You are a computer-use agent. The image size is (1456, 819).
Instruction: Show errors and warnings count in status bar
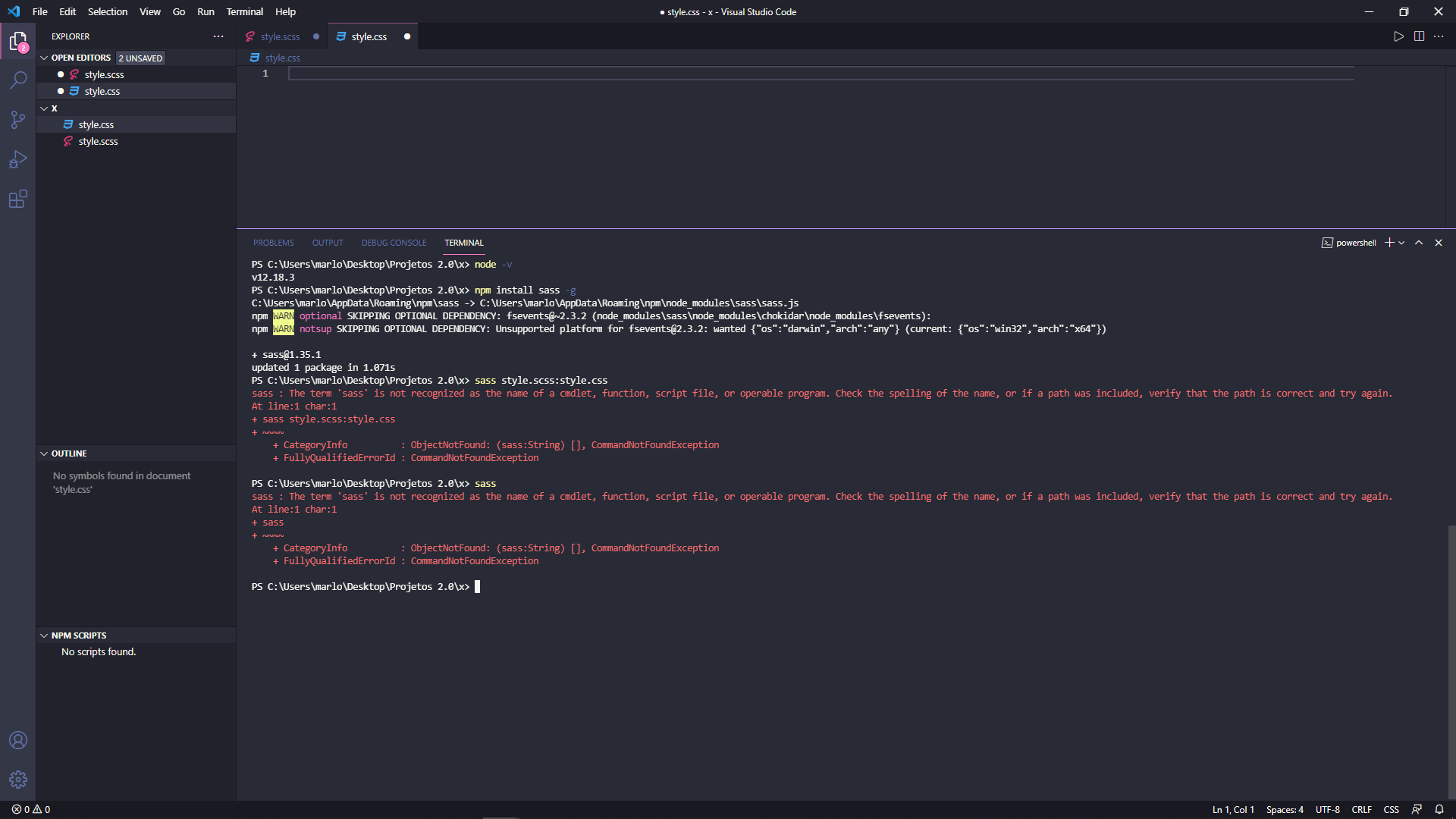click(31, 809)
